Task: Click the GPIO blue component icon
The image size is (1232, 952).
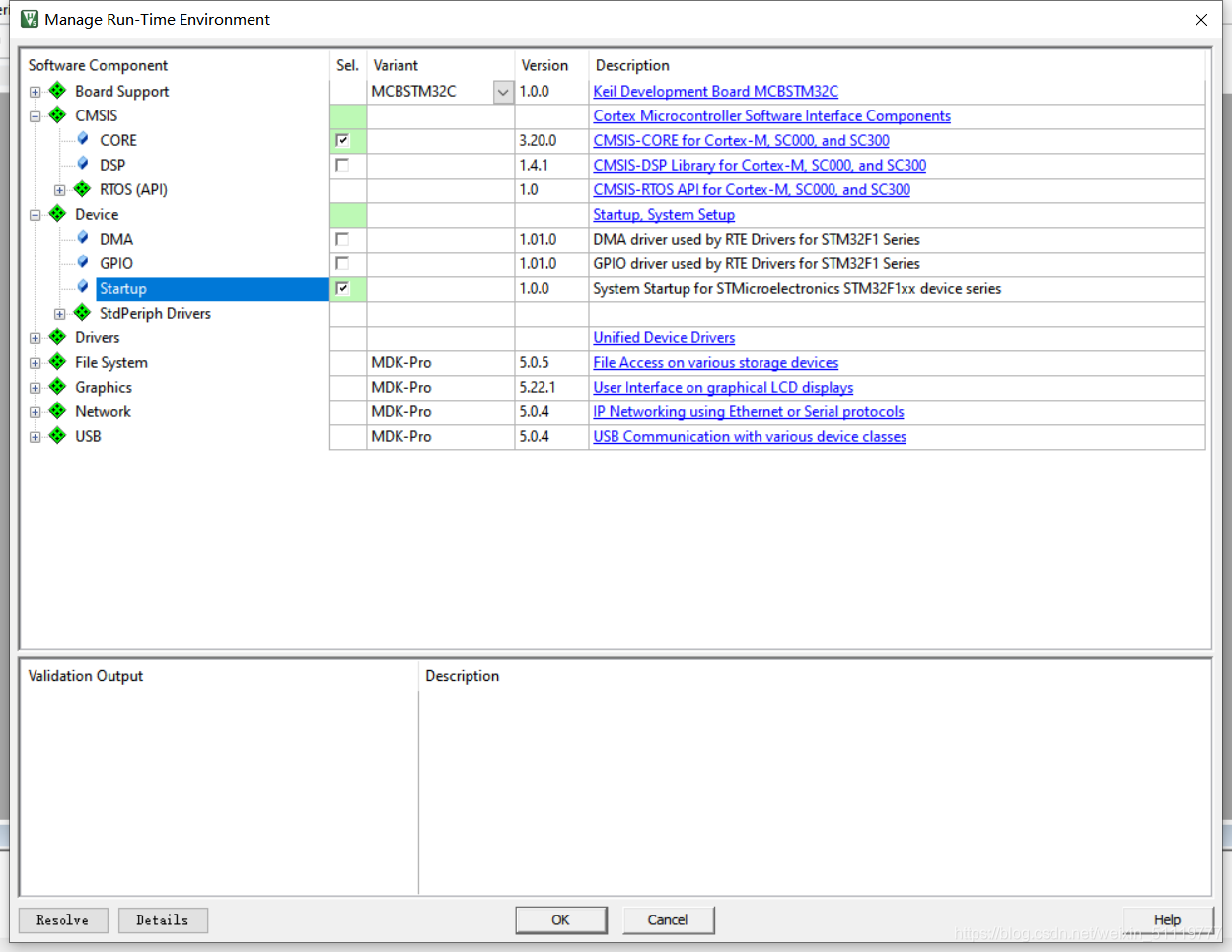Action: [x=83, y=262]
